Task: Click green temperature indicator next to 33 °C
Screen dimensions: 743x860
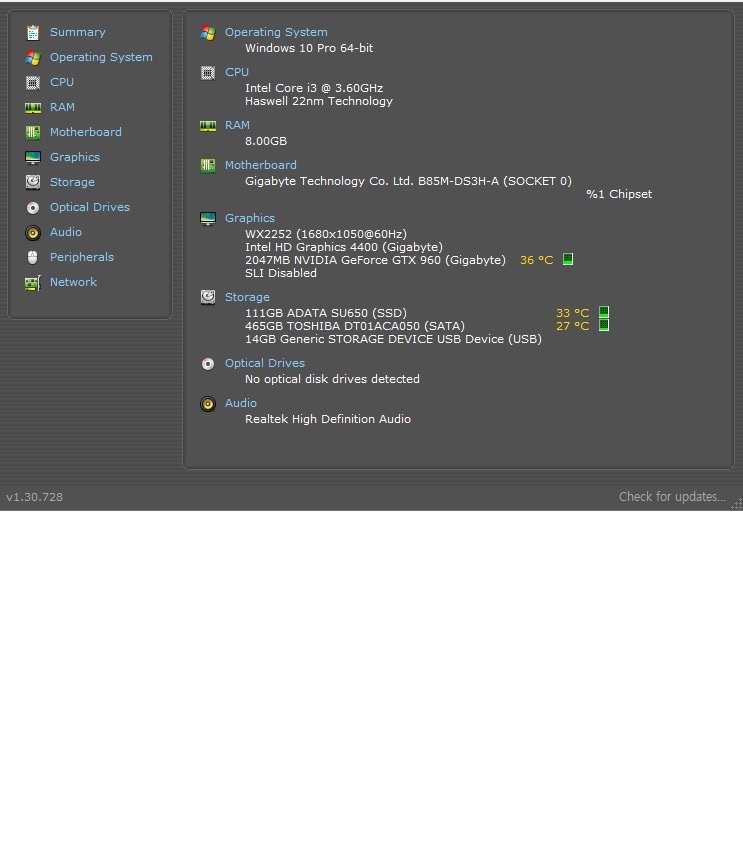Action: coord(604,312)
